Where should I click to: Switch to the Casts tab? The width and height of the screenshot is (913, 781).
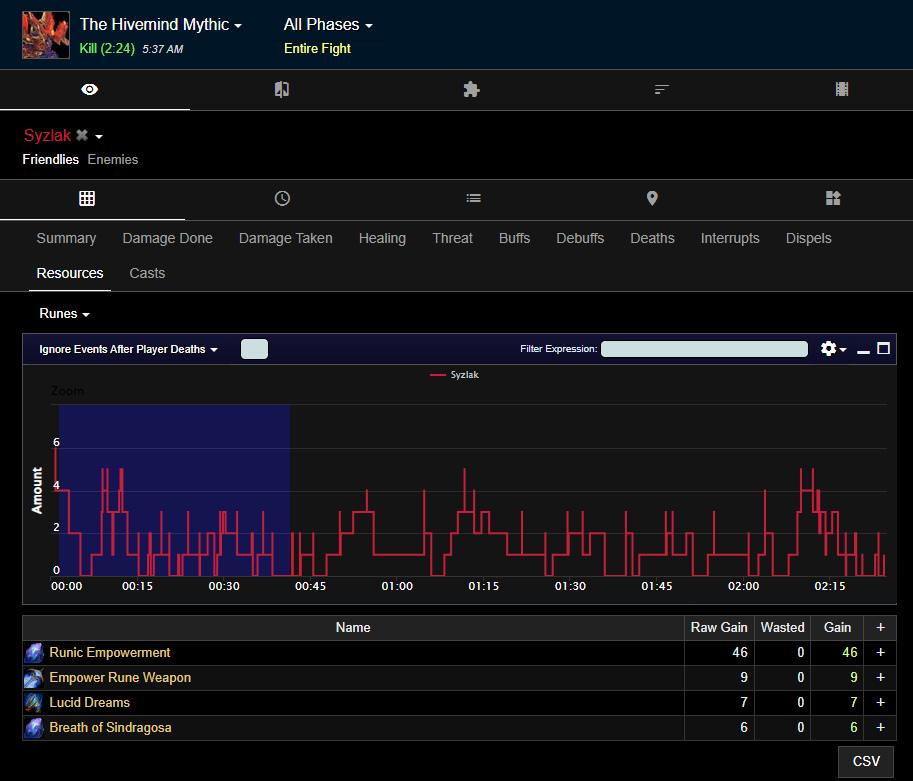(x=147, y=273)
